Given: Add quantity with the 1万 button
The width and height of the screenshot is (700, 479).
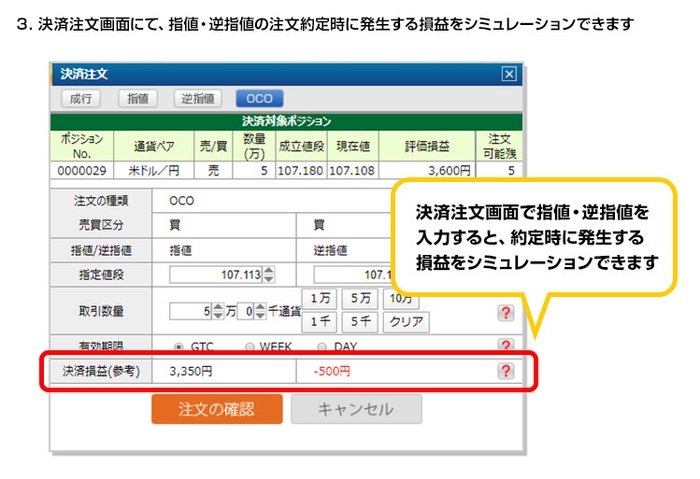Looking at the screenshot, I should (321, 299).
